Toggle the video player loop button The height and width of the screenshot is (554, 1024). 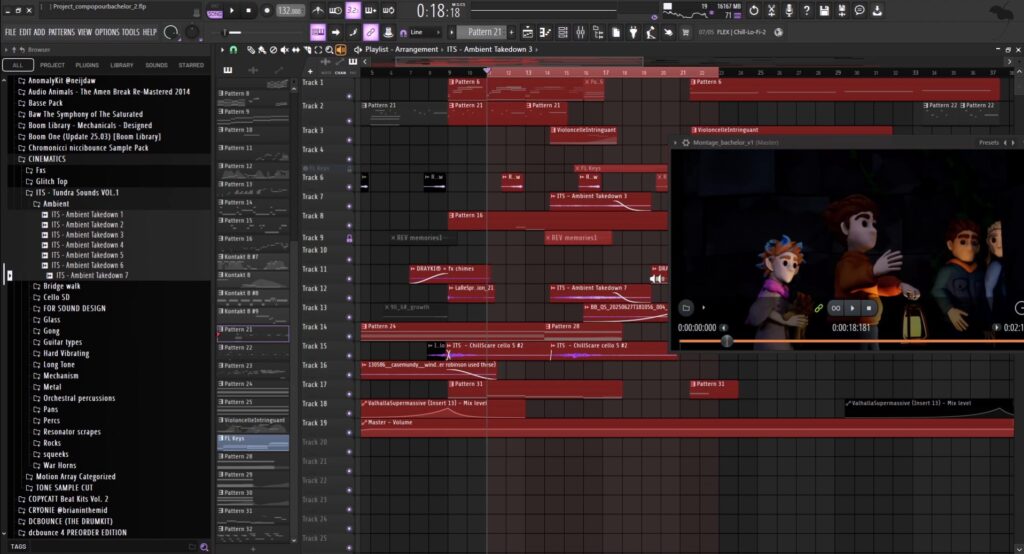pyautogui.click(x=836, y=308)
